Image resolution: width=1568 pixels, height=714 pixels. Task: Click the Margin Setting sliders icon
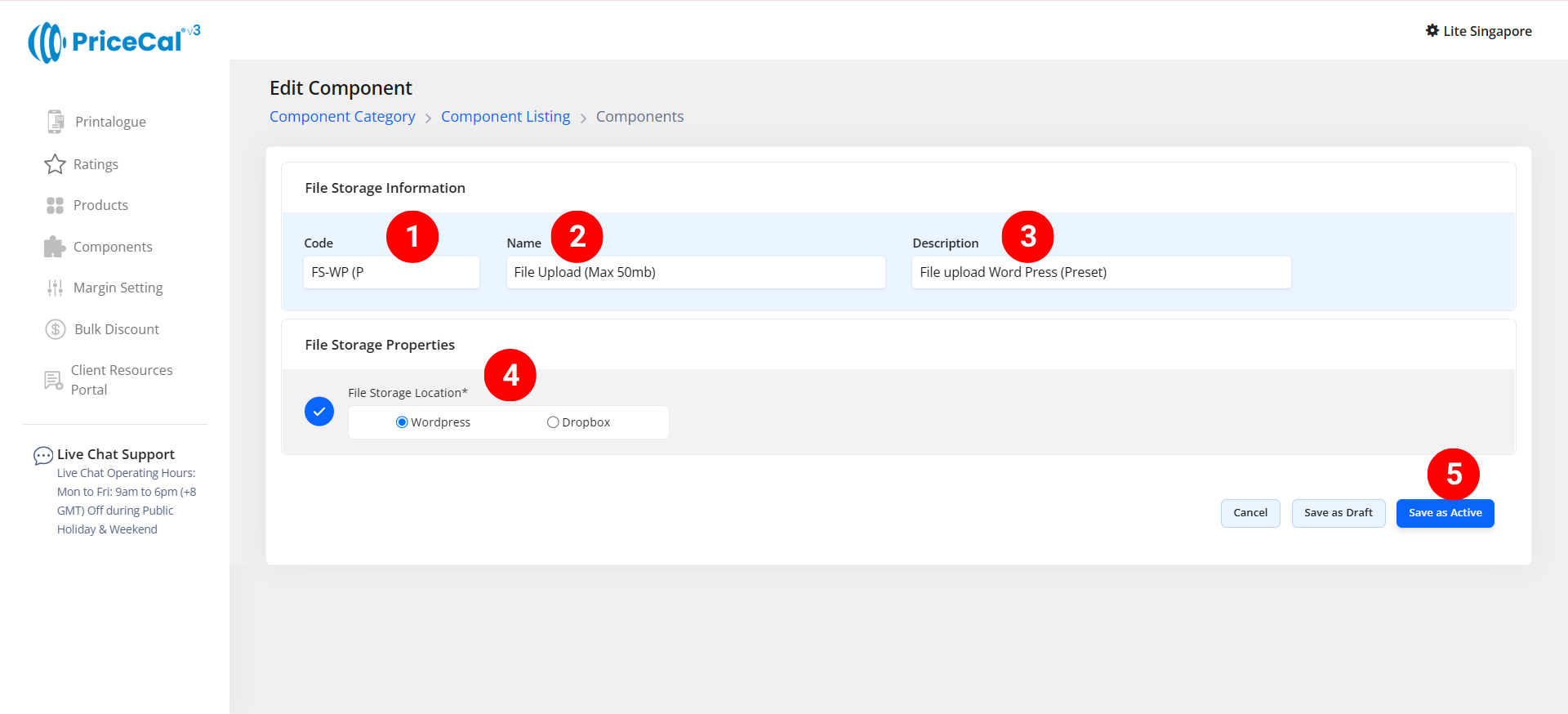click(55, 288)
